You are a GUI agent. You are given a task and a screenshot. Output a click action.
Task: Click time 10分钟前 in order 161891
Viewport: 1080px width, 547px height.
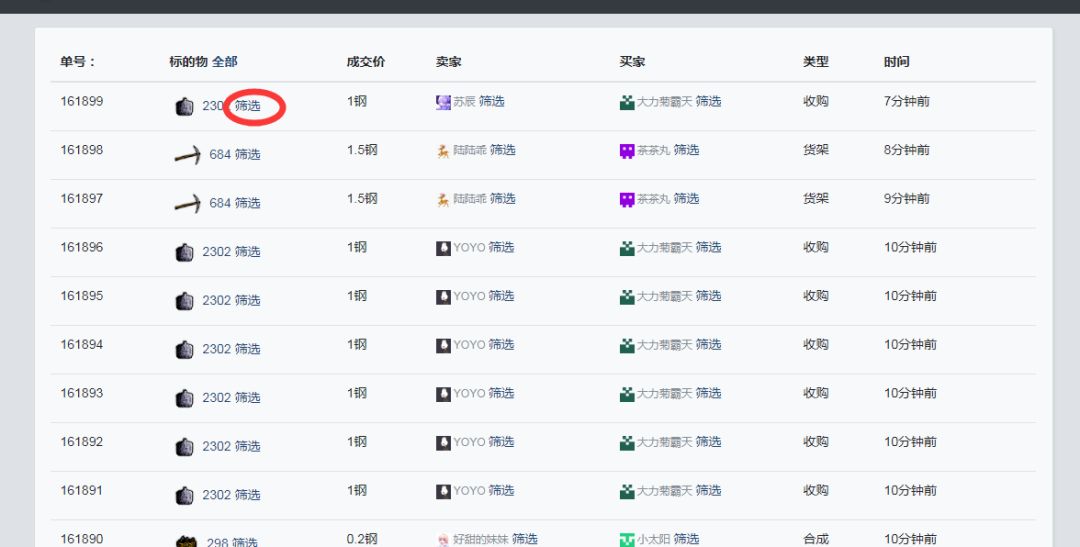pos(910,491)
